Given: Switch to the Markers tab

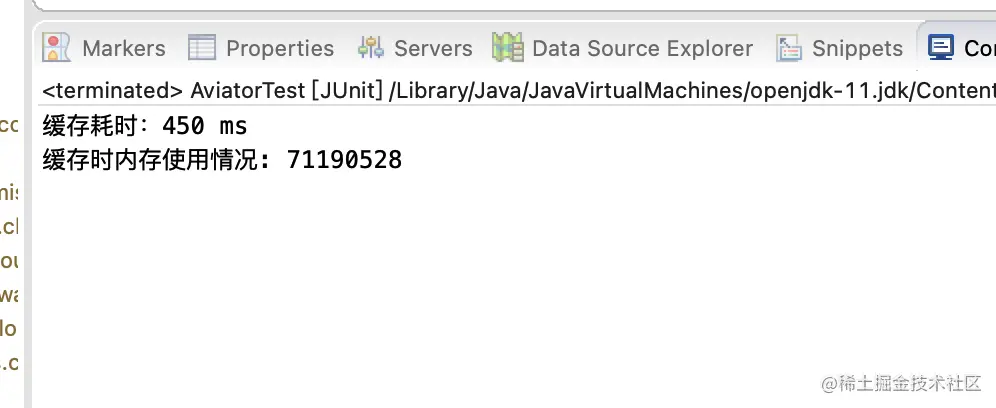Looking at the screenshot, I should (123, 48).
